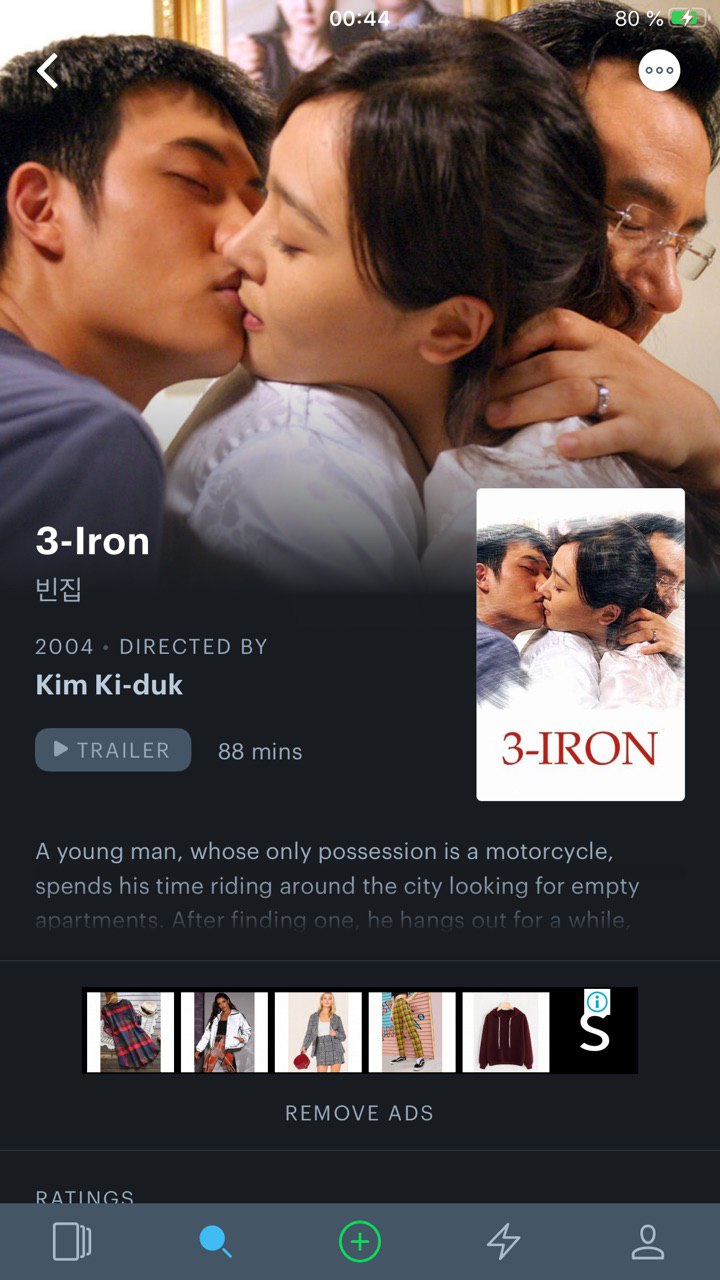
Task: Select the Search magnifier tab
Action: pos(216,1242)
